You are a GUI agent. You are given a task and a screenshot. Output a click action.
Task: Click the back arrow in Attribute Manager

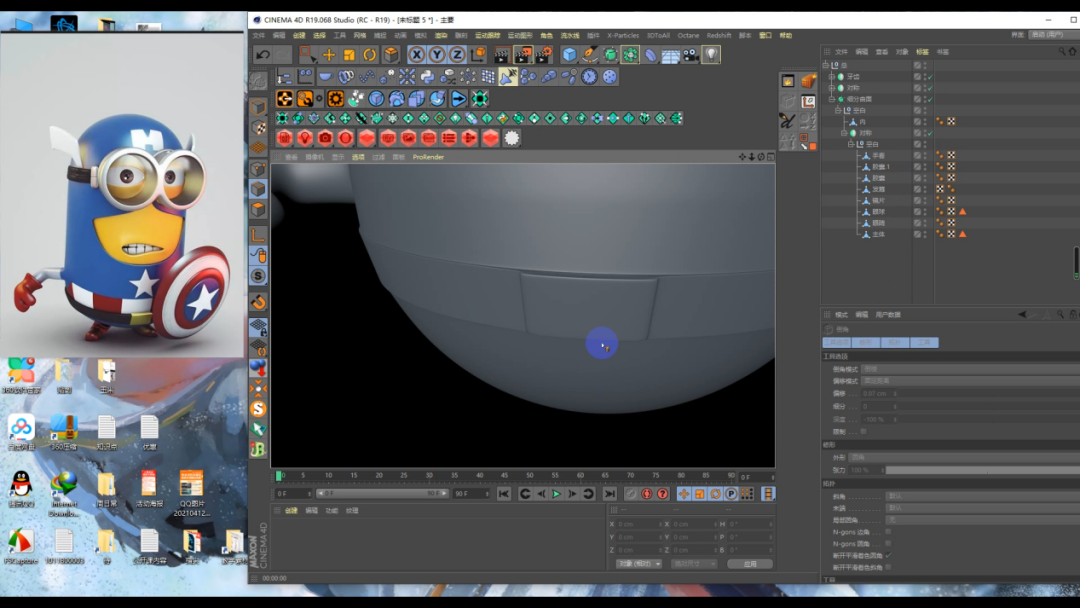coord(1022,315)
